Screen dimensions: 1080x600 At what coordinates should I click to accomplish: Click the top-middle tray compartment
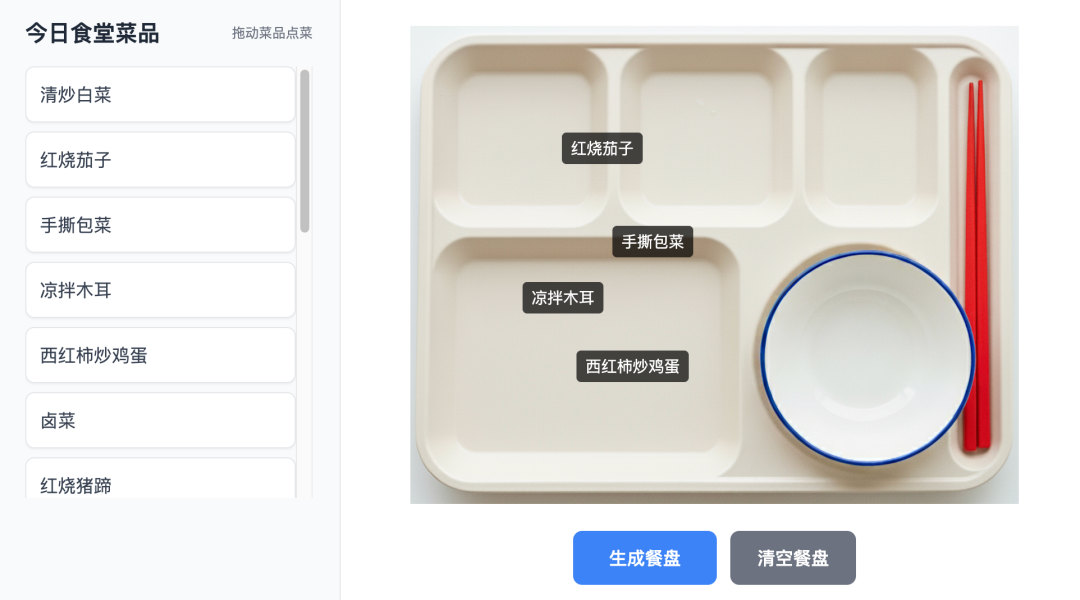pos(706,137)
